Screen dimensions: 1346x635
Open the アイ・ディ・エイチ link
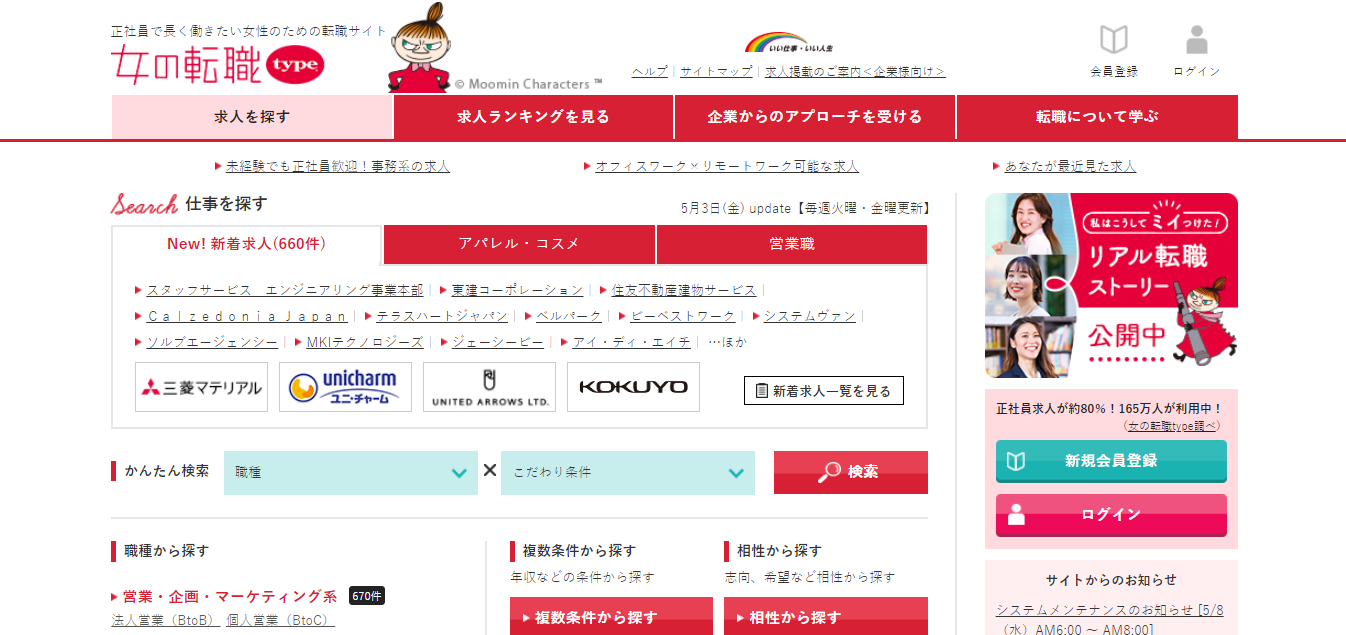[x=631, y=342]
